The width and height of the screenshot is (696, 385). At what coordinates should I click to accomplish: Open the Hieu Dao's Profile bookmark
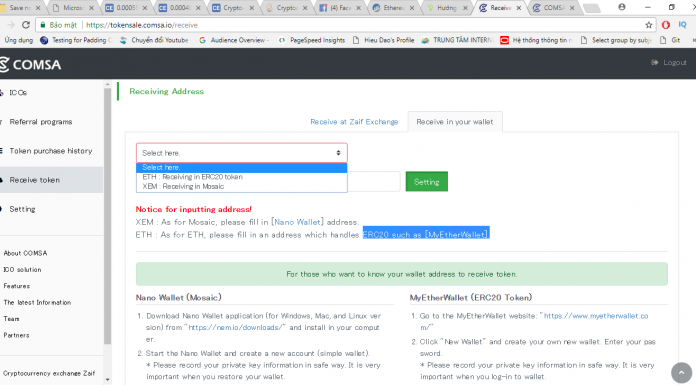point(384,40)
